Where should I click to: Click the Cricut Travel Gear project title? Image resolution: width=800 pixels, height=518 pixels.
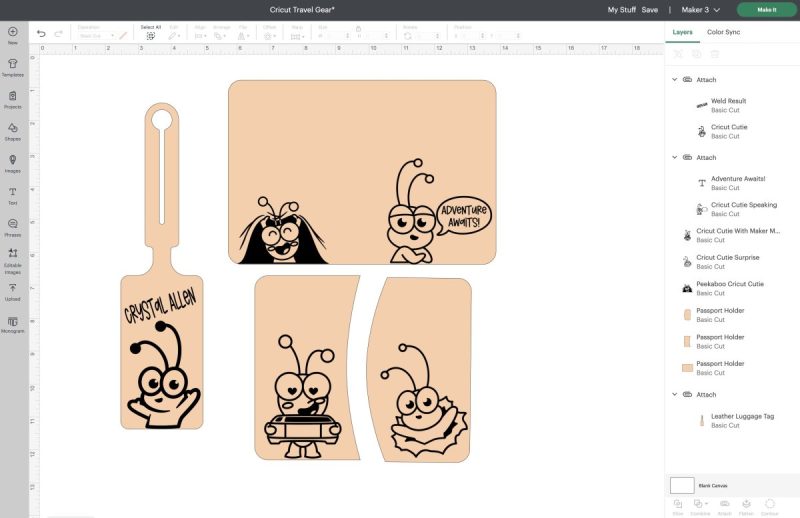302,10
